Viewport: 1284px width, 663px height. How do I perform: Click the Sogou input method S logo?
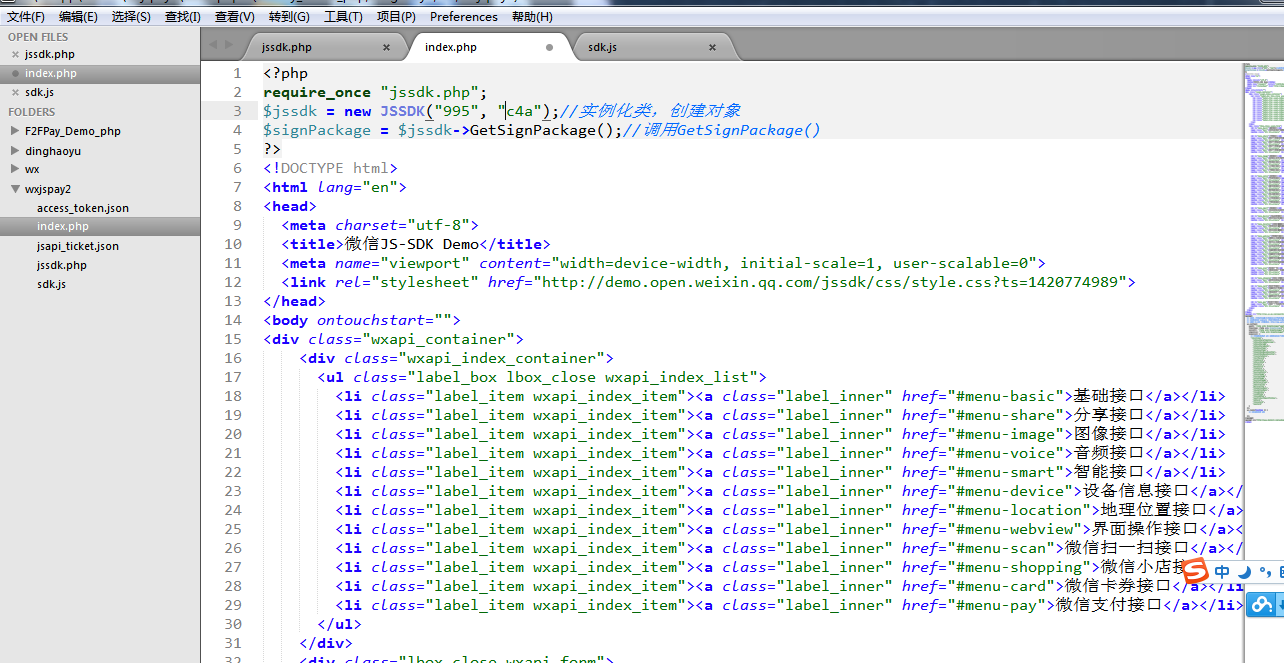pyautogui.click(x=1196, y=571)
